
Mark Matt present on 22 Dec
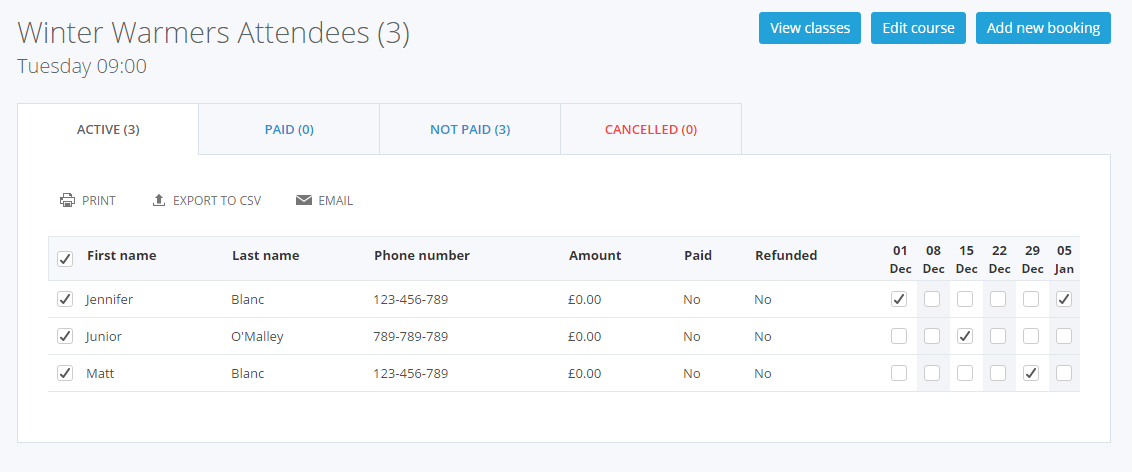point(998,373)
